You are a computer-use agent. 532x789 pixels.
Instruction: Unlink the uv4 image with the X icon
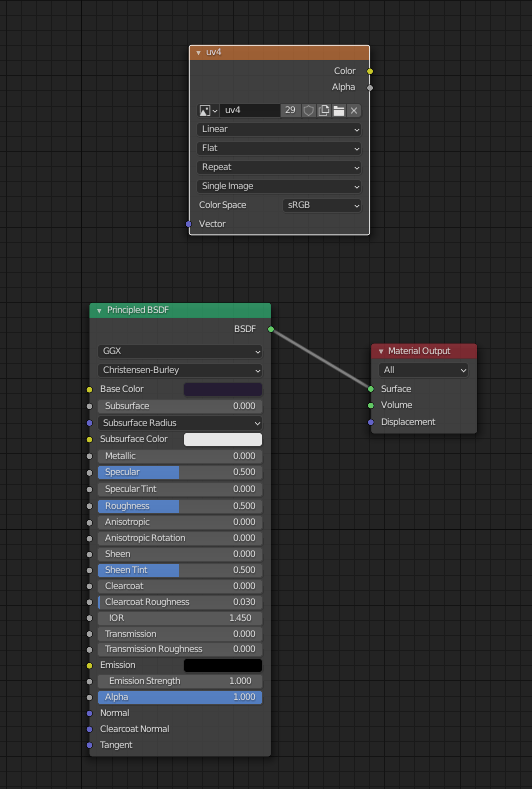(x=354, y=111)
